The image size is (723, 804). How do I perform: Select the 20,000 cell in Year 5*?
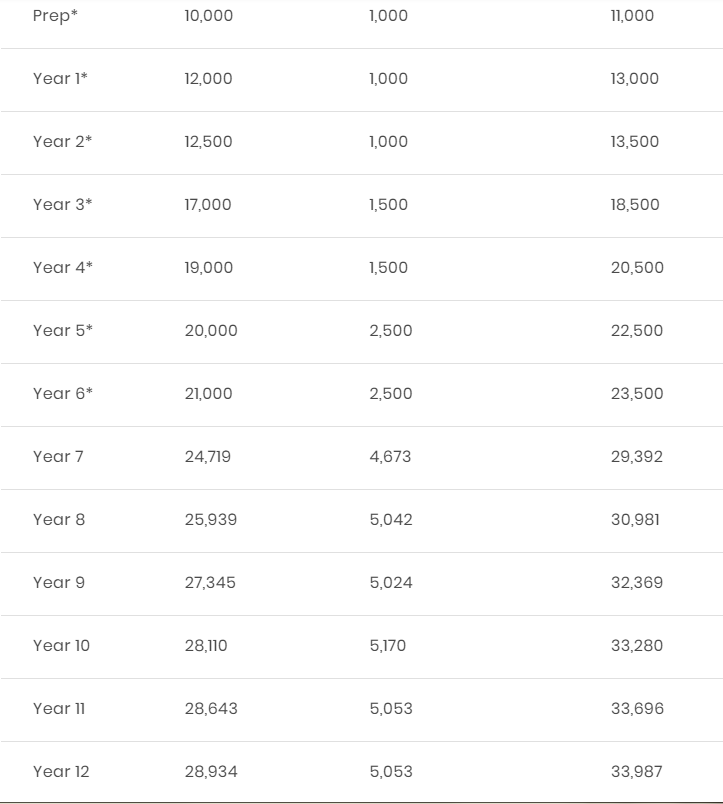(211, 331)
